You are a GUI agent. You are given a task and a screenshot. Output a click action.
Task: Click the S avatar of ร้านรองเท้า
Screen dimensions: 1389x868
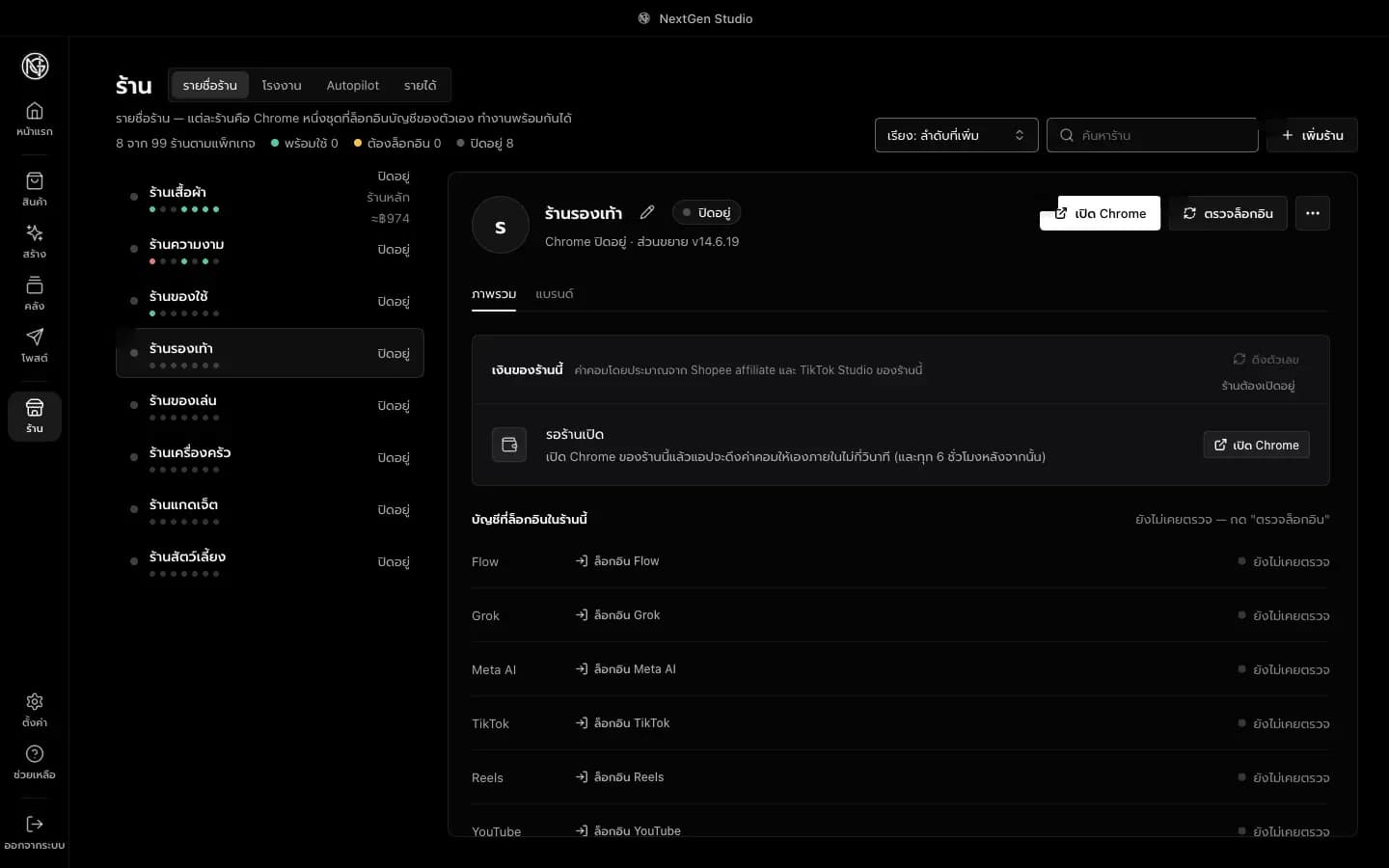(500, 225)
